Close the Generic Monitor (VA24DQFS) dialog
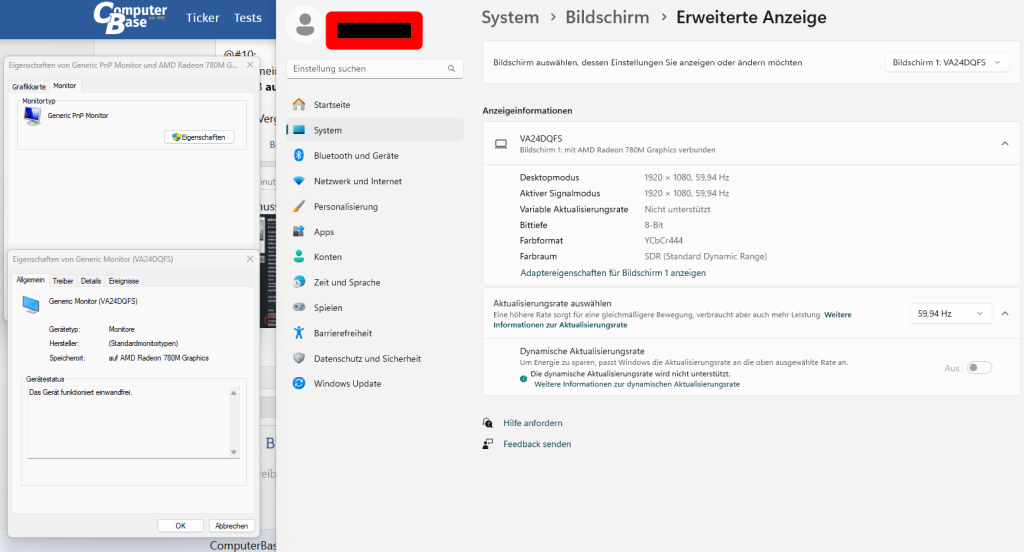Viewport: 1024px width, 552px height. point(250,259)
